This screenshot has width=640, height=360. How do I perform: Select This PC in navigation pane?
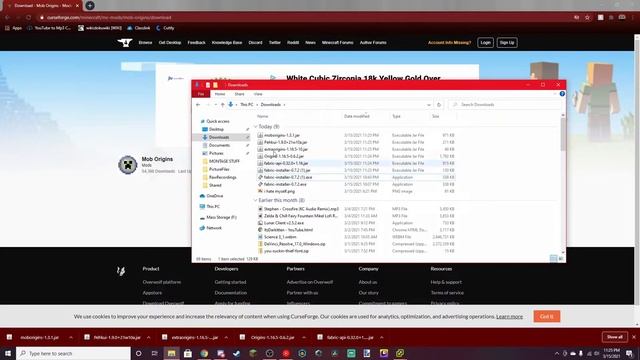click(x=213, y=207)
